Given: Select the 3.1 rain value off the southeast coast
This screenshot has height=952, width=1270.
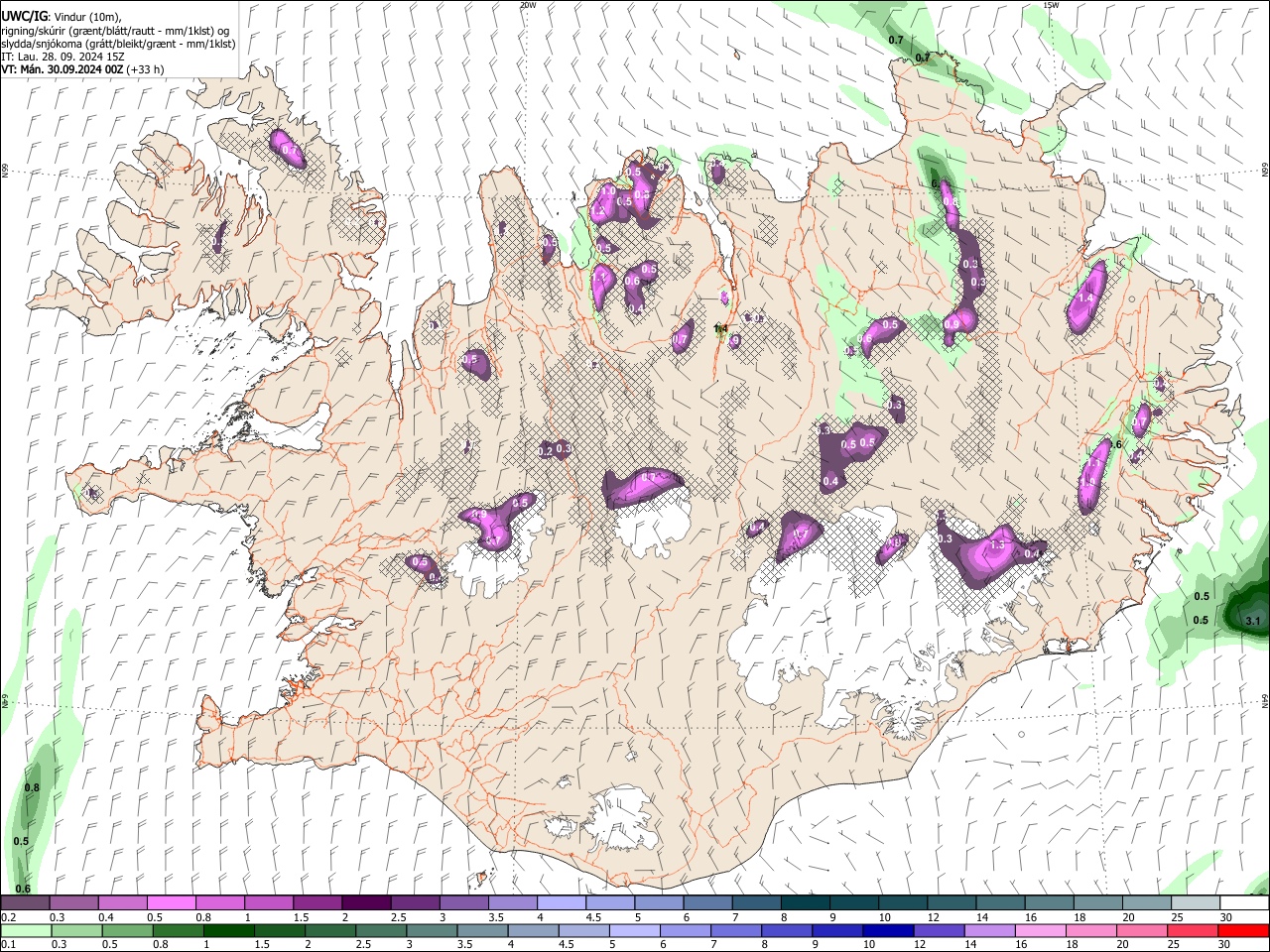Looking at the screenshot, I should click(1252, 622).
